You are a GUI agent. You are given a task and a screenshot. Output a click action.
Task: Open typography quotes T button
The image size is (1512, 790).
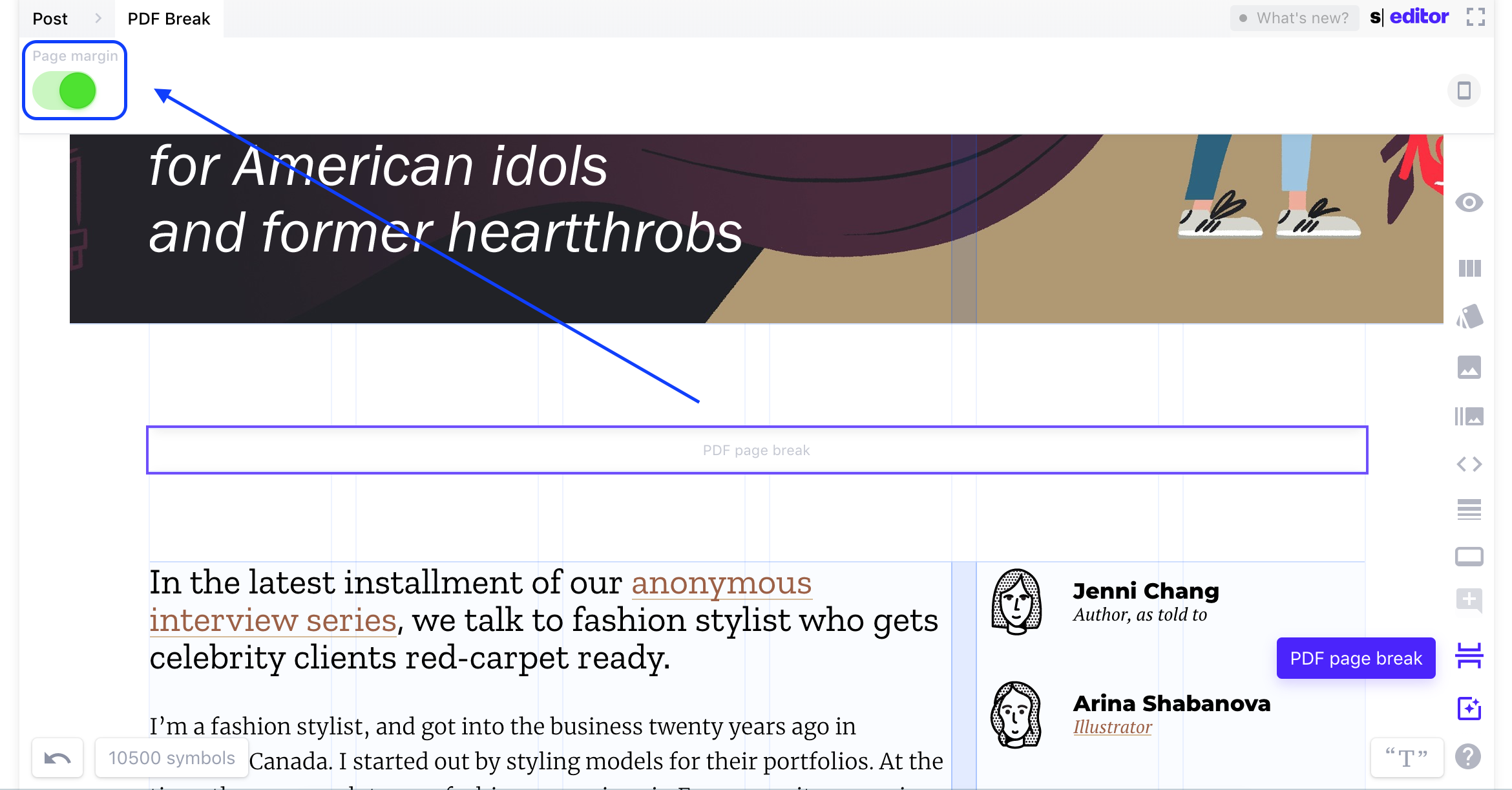(1407, 757)
